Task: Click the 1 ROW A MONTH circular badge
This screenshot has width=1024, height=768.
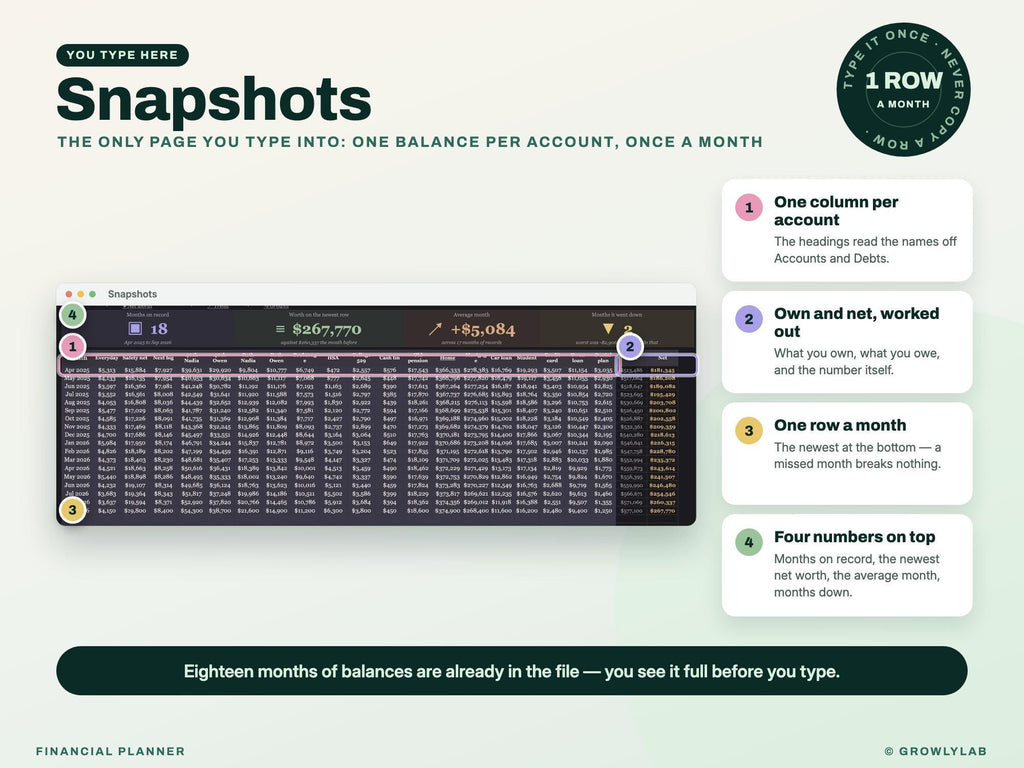Action: (x=903, y=89)
